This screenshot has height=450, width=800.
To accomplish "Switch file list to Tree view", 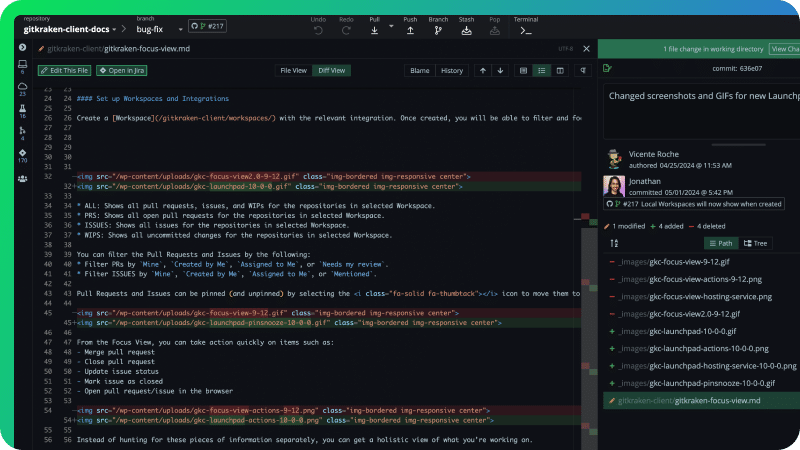I will click(755, 243).
